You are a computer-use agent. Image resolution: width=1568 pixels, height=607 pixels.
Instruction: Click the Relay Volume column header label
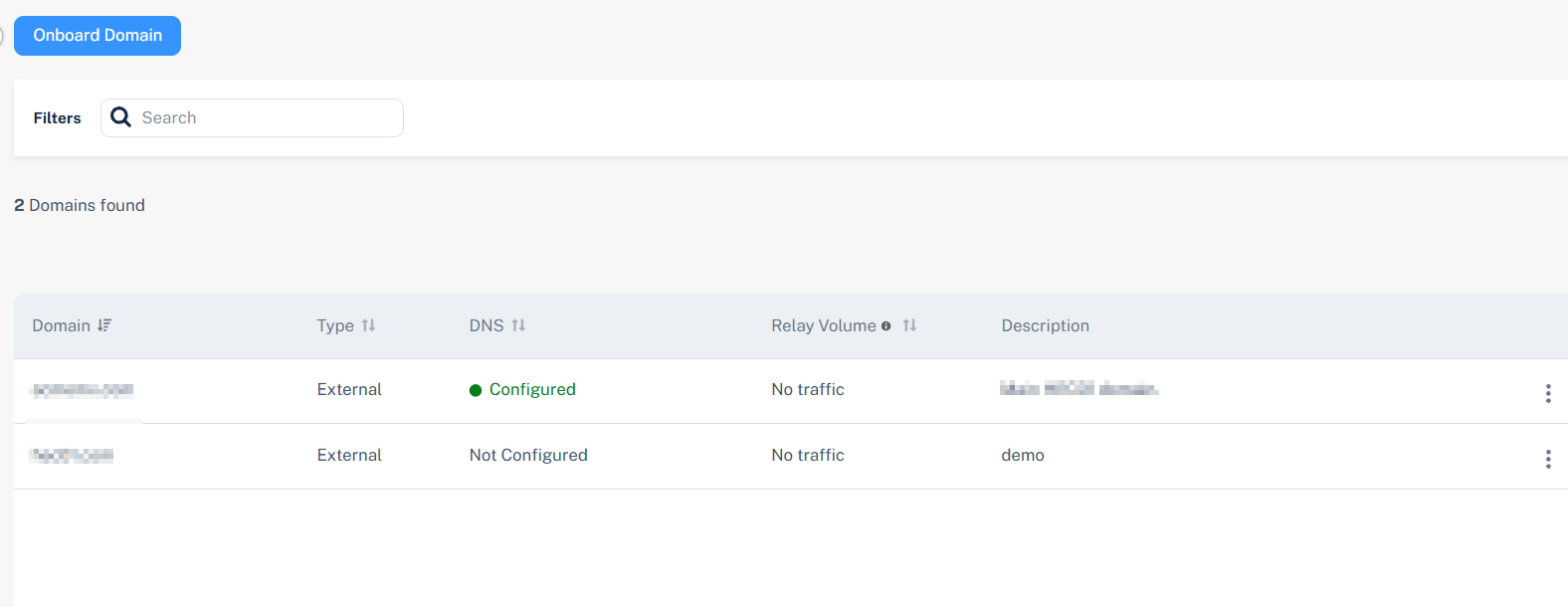coord(824,325)
